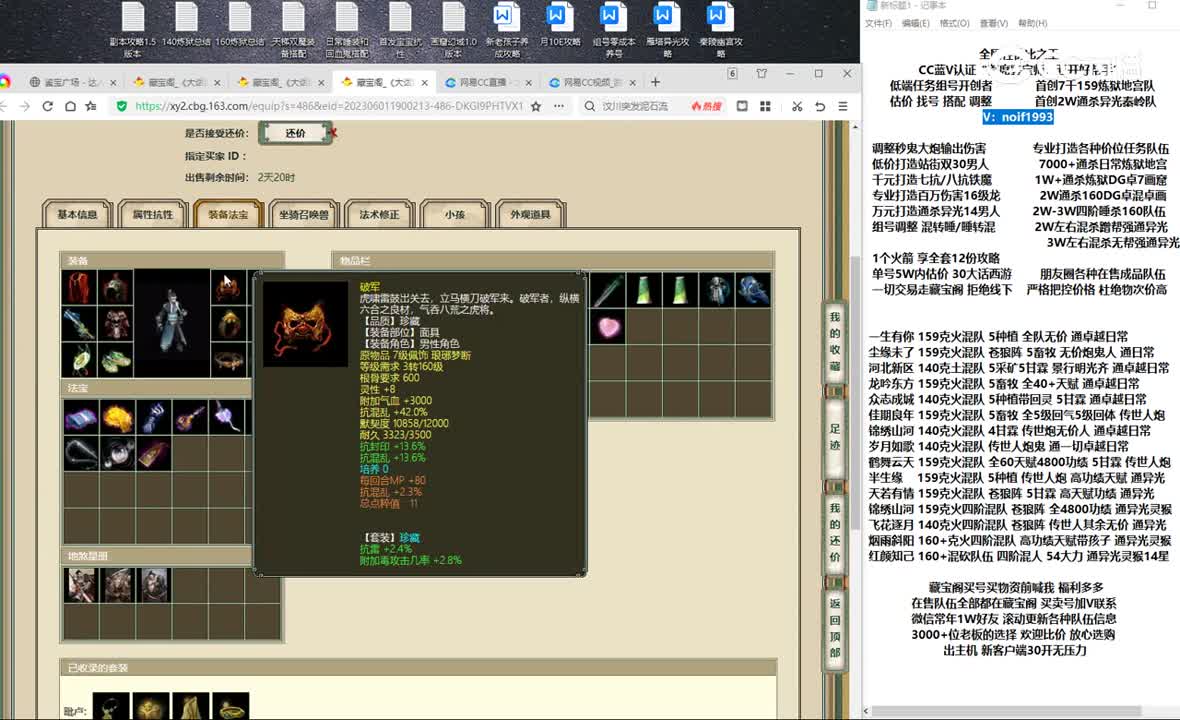Select the golden hood equipment icon
Viewport: 1180px width, 720px height.
click(228, 324)
